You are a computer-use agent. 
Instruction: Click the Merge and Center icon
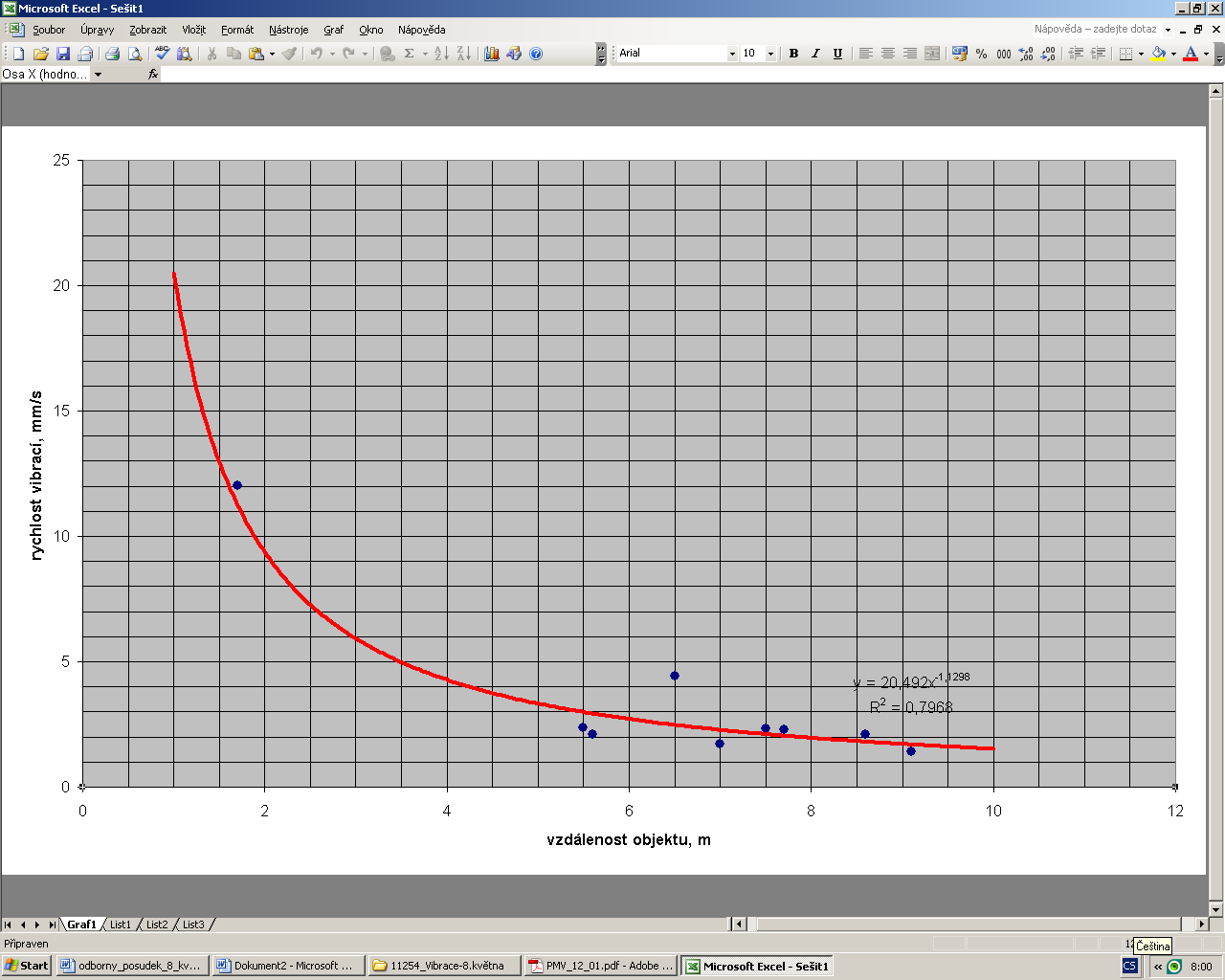[x=932, y=54]
